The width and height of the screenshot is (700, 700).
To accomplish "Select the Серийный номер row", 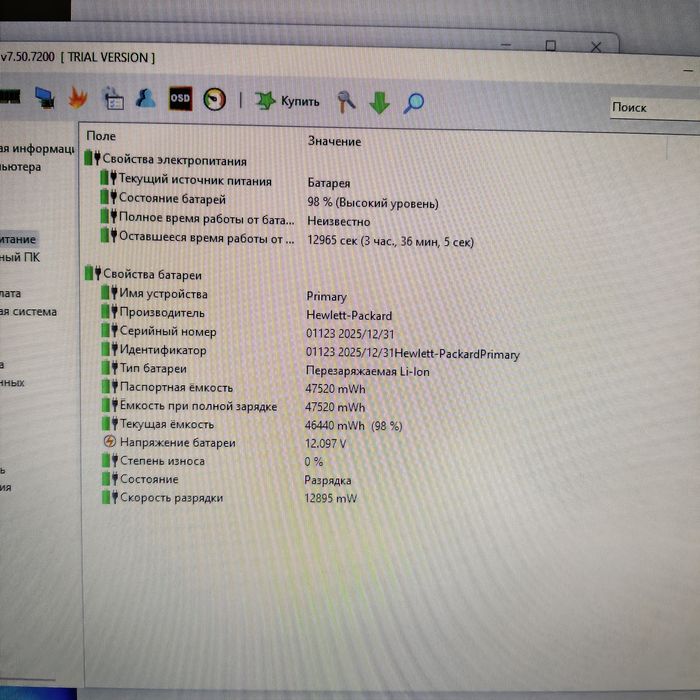I will click(168, 331).
